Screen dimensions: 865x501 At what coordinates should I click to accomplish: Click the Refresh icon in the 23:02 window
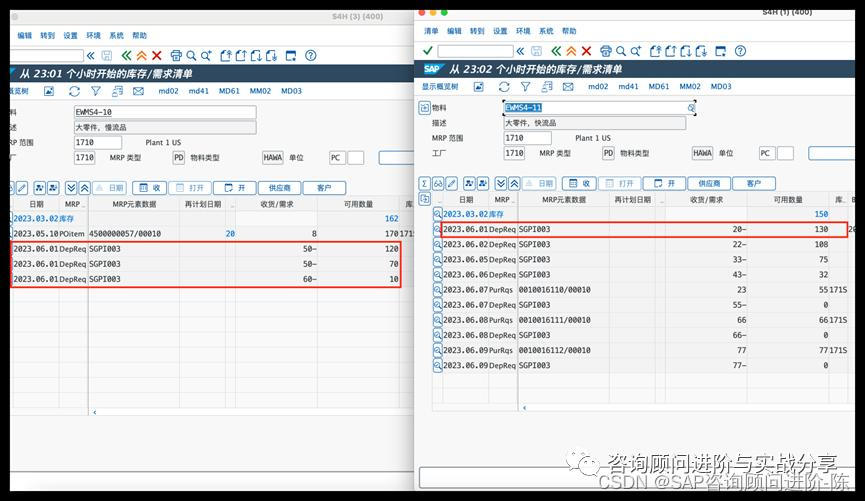[x=504, y=87]
